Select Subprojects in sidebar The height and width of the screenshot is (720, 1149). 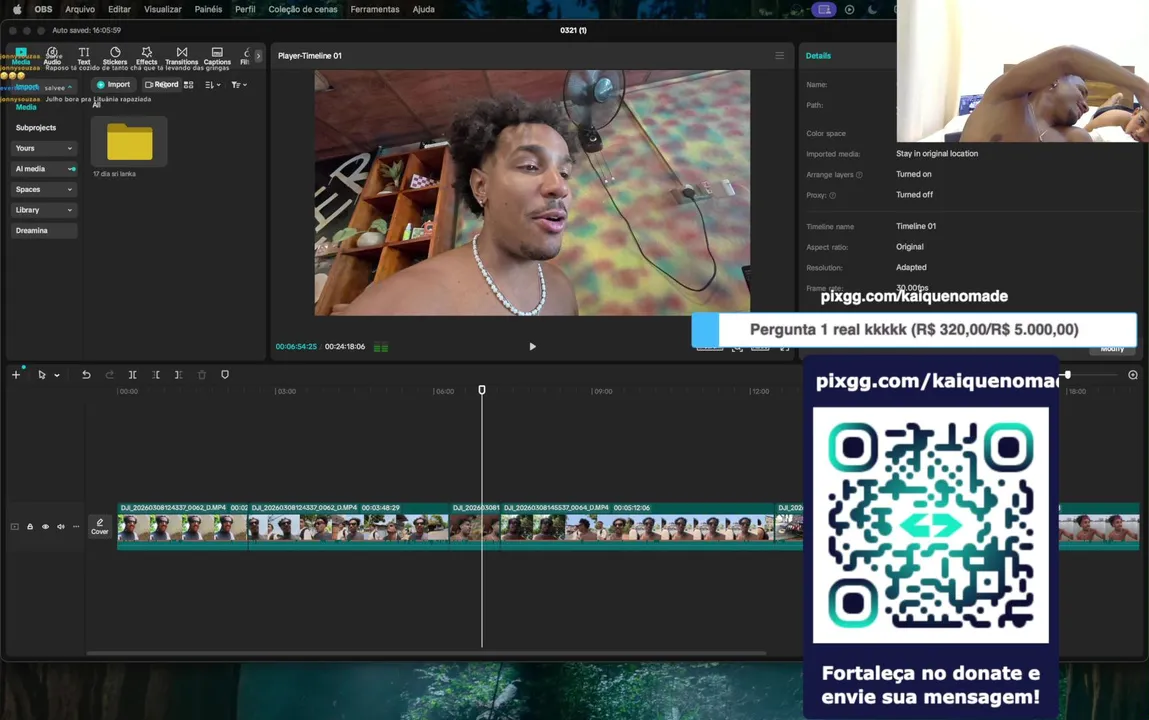click(x=36, y=127)
